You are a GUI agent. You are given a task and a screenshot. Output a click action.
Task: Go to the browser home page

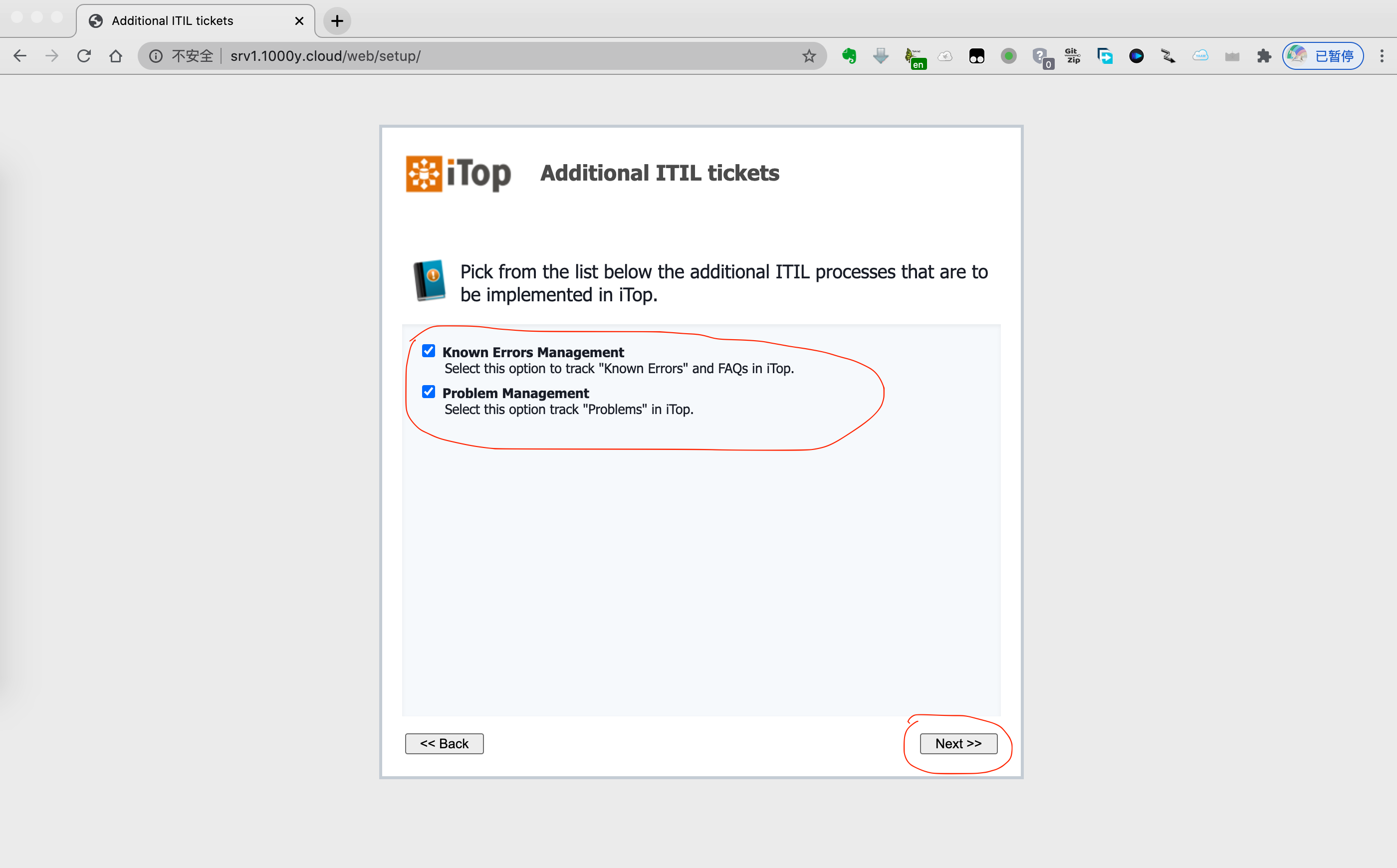click(x=115, y=56)
